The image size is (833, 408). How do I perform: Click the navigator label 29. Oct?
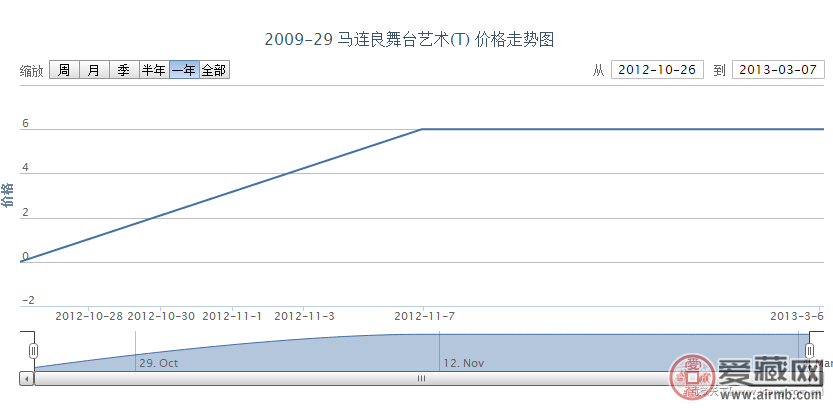click(x=159, y=363)
